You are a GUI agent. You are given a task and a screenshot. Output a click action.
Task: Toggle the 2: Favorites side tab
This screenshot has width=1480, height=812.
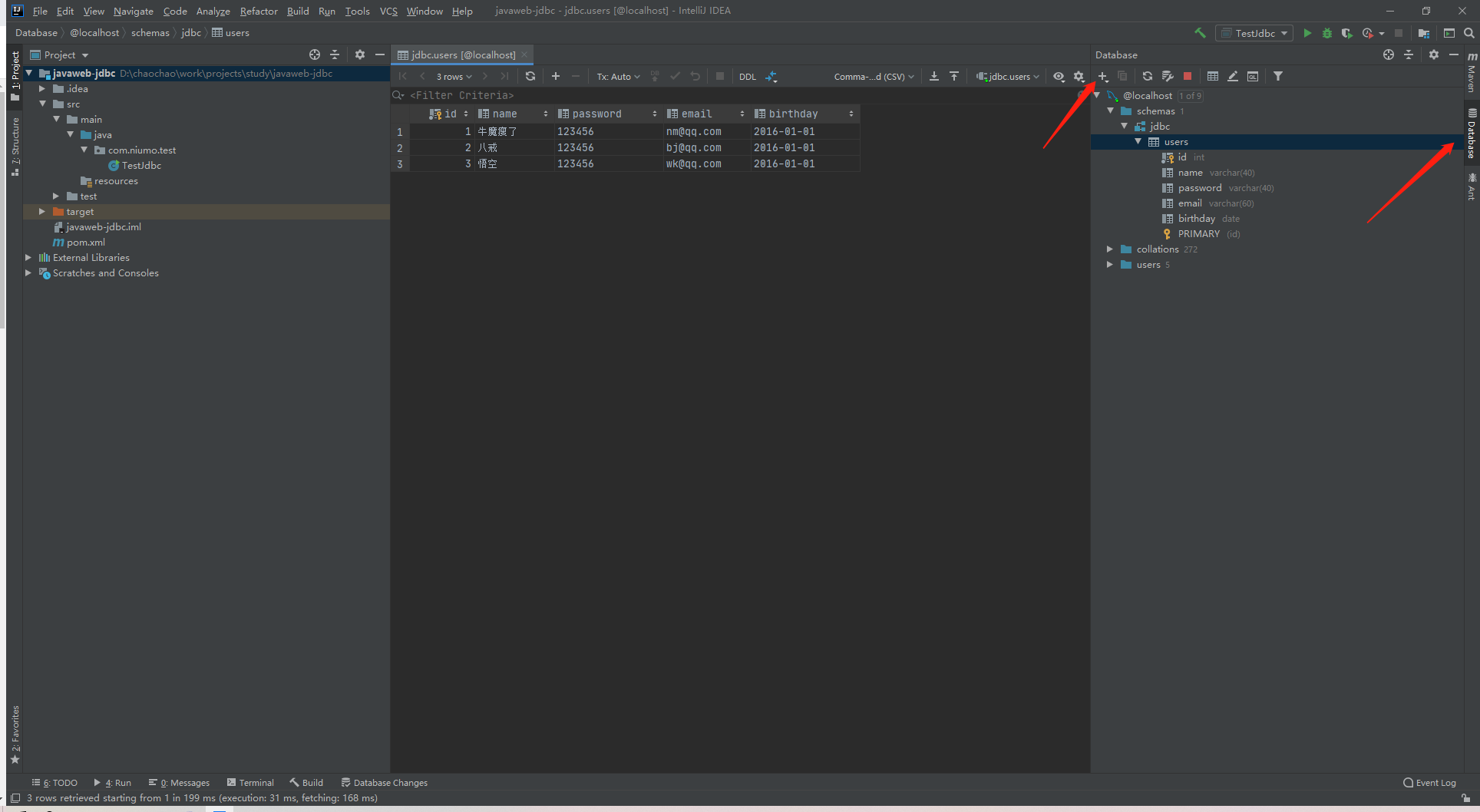point(15,734)
